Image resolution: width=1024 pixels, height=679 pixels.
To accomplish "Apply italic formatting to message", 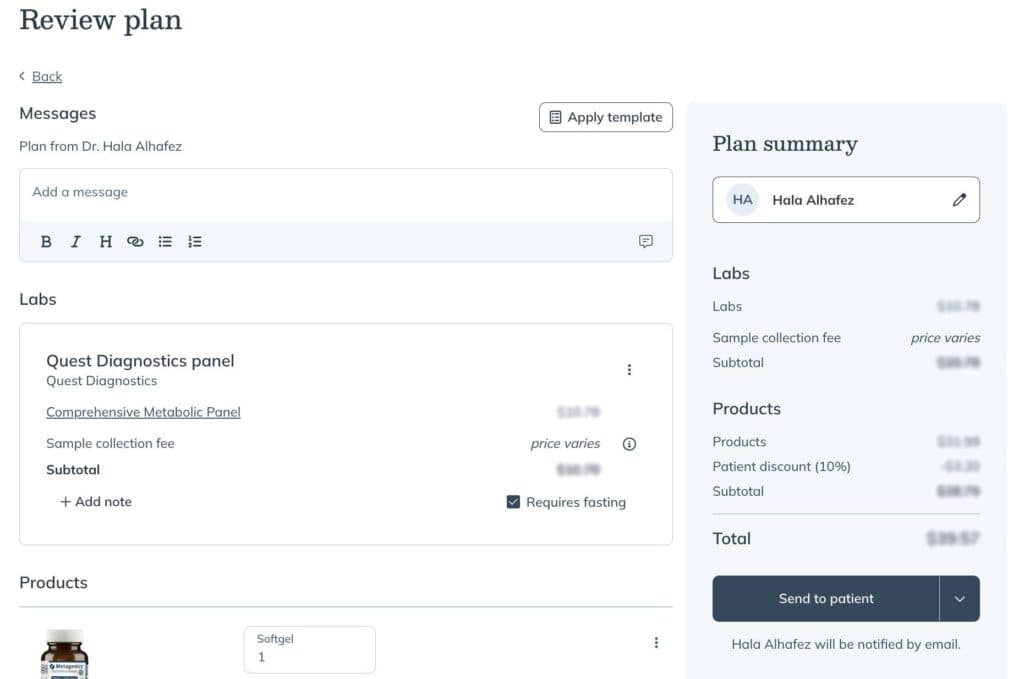I will [x=76, y=242].
